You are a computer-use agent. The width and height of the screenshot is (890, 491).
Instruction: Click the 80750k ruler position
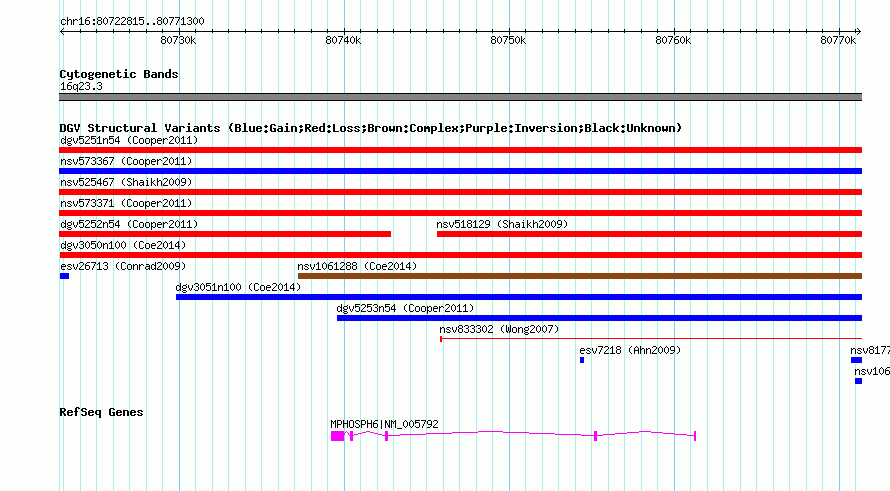(x=508, y=40)
